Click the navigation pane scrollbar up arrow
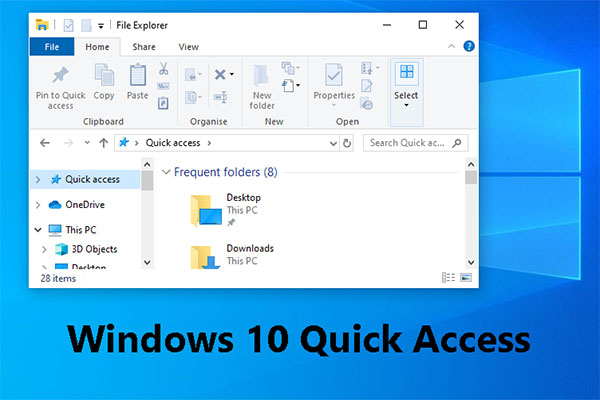 tap(147, 165)
